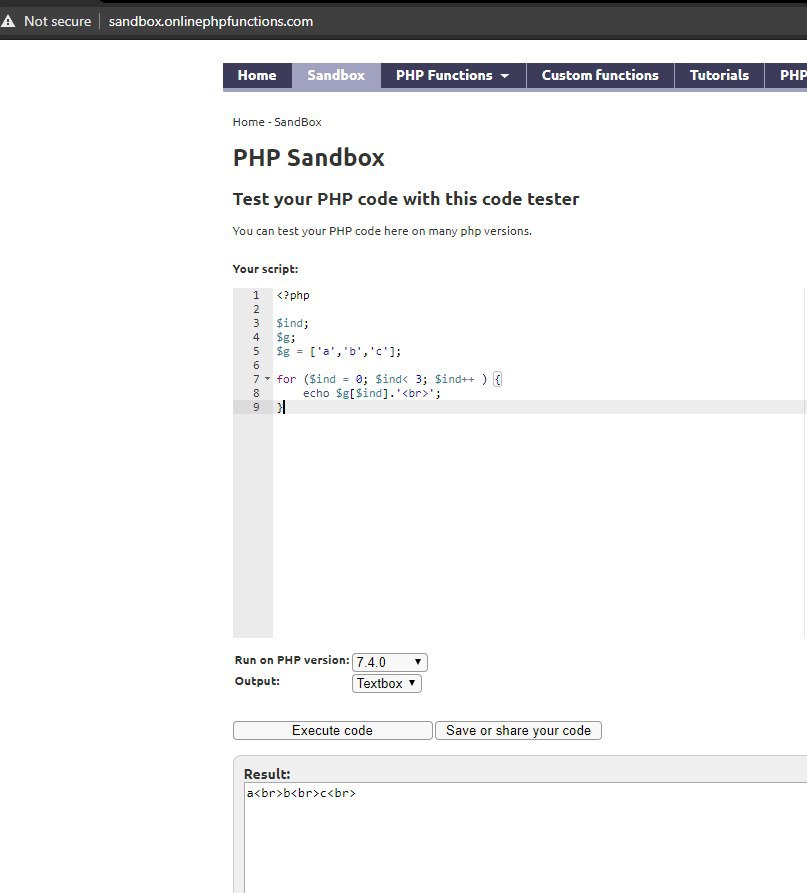Open the Custom functions tab
Image resolution: width=807 pixels, height=893 pixels.
click(600, 75)
